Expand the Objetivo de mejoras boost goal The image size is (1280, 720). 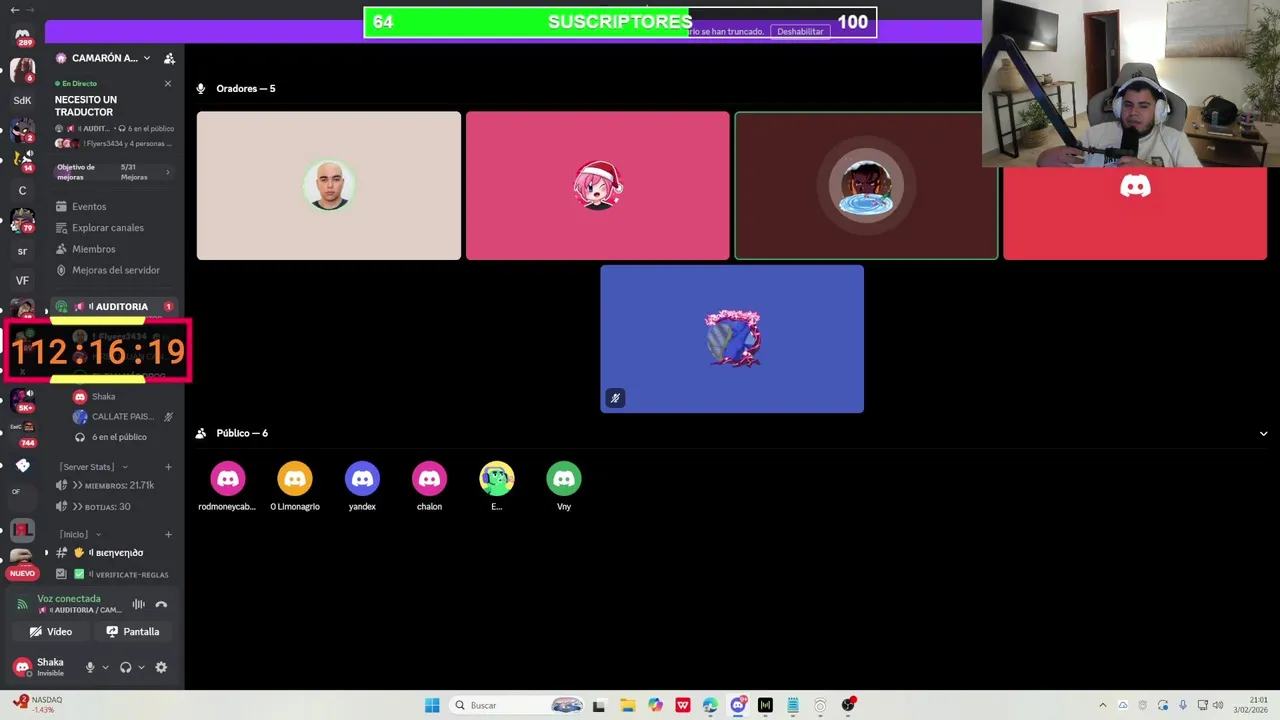click(113, 172)
